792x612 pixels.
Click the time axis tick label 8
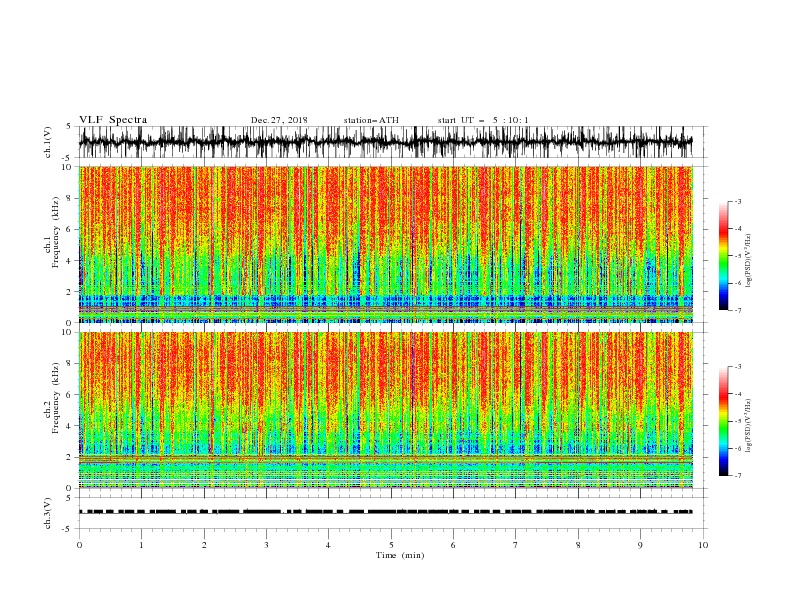[578, 545]
